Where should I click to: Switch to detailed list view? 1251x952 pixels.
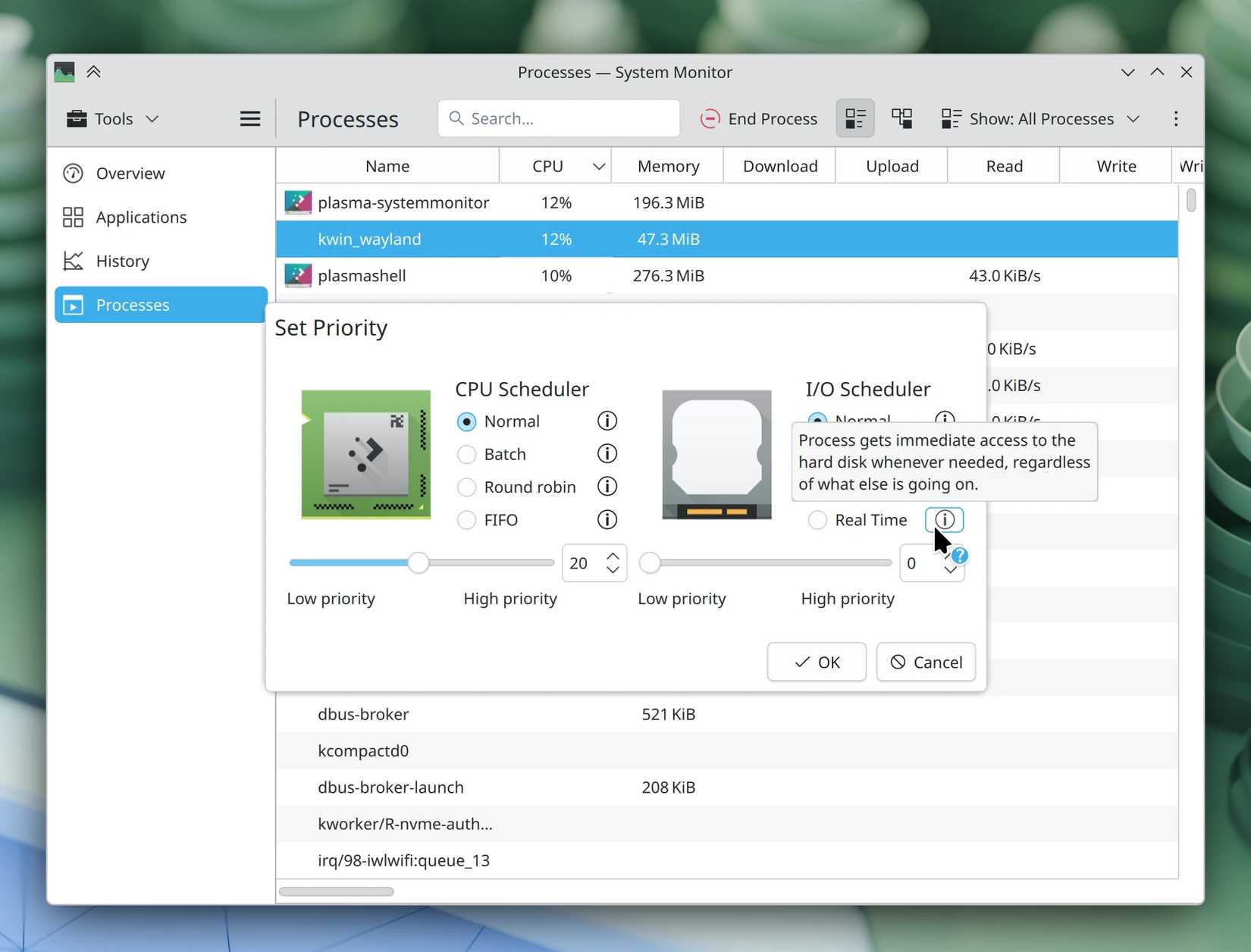tap(854, 118)
